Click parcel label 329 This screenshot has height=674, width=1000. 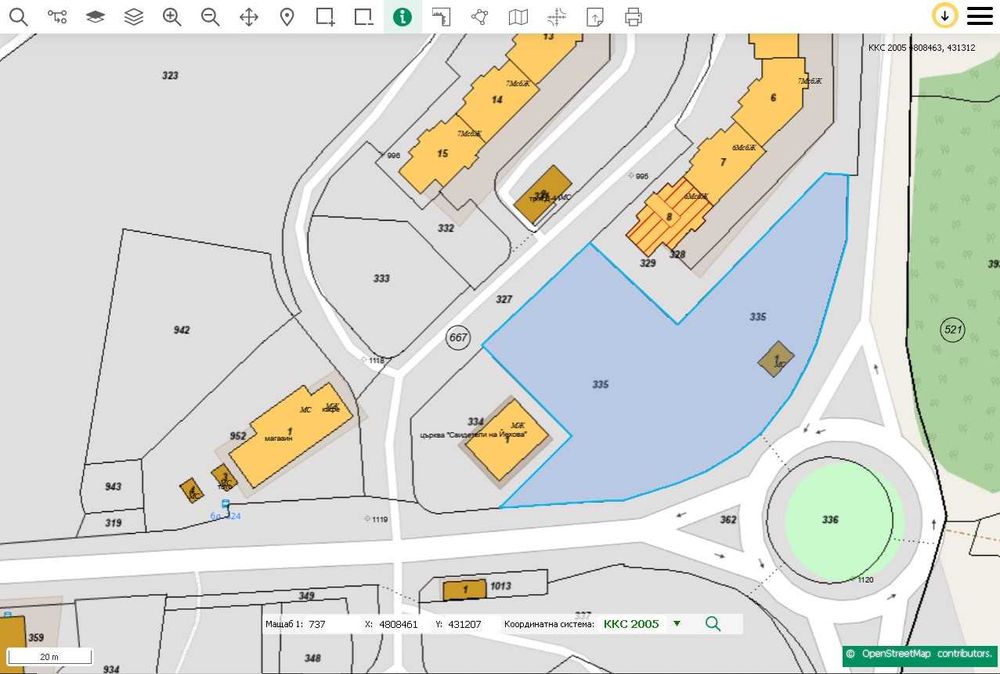point(648,263)
